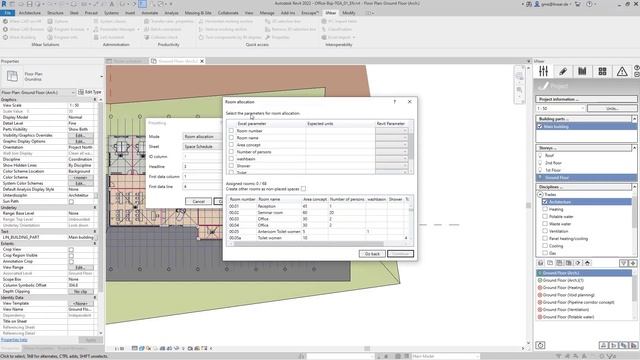Open the Structure ribbon tab

point(55,13)
